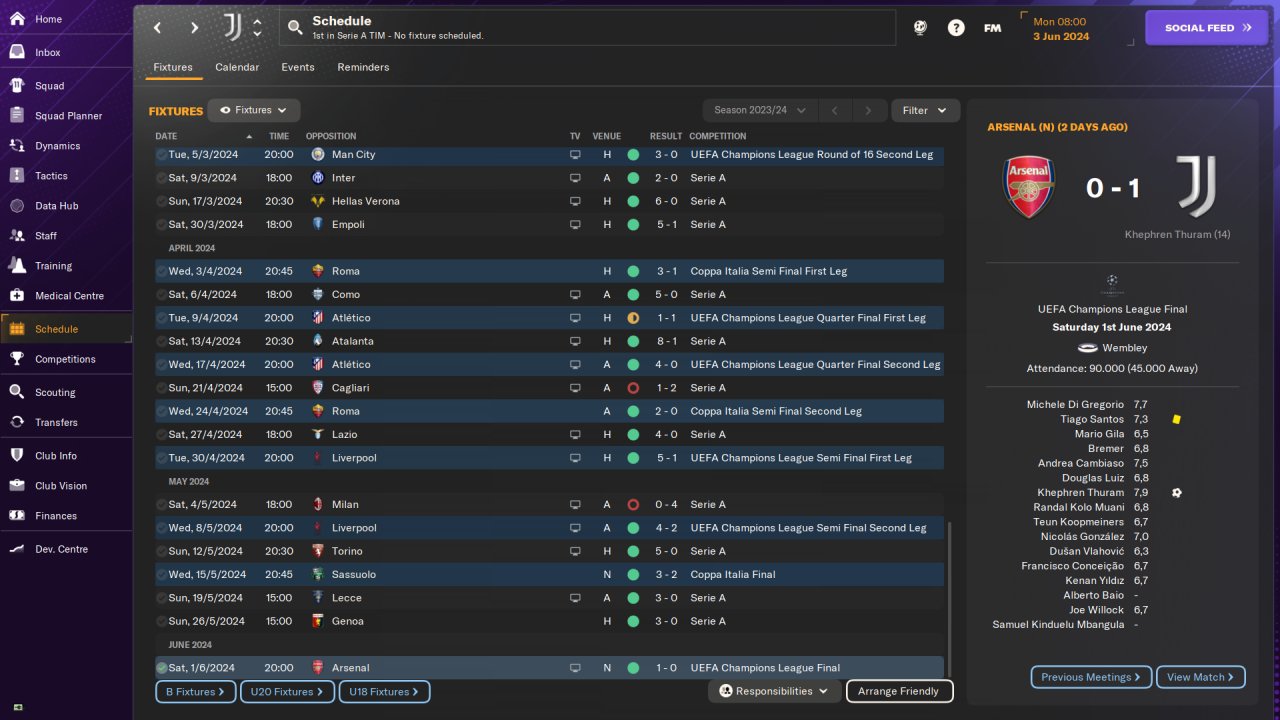Open the Scouting magnifier icon

(x=17, y=392)
